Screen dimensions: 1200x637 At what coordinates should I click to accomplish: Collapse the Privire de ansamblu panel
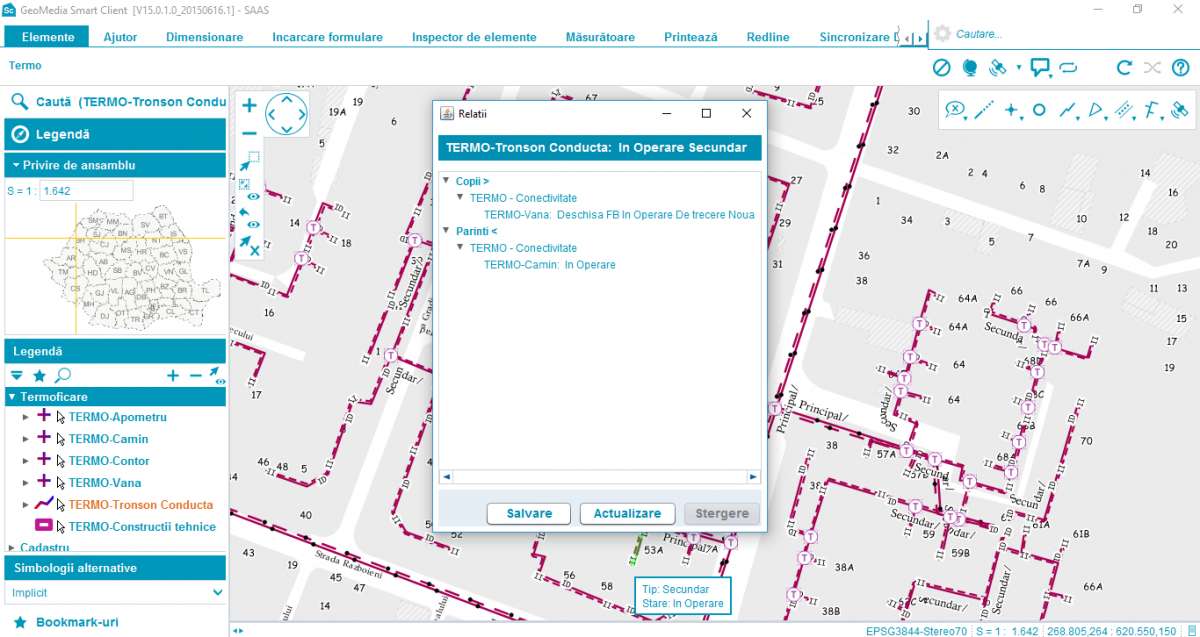point(17,165)
